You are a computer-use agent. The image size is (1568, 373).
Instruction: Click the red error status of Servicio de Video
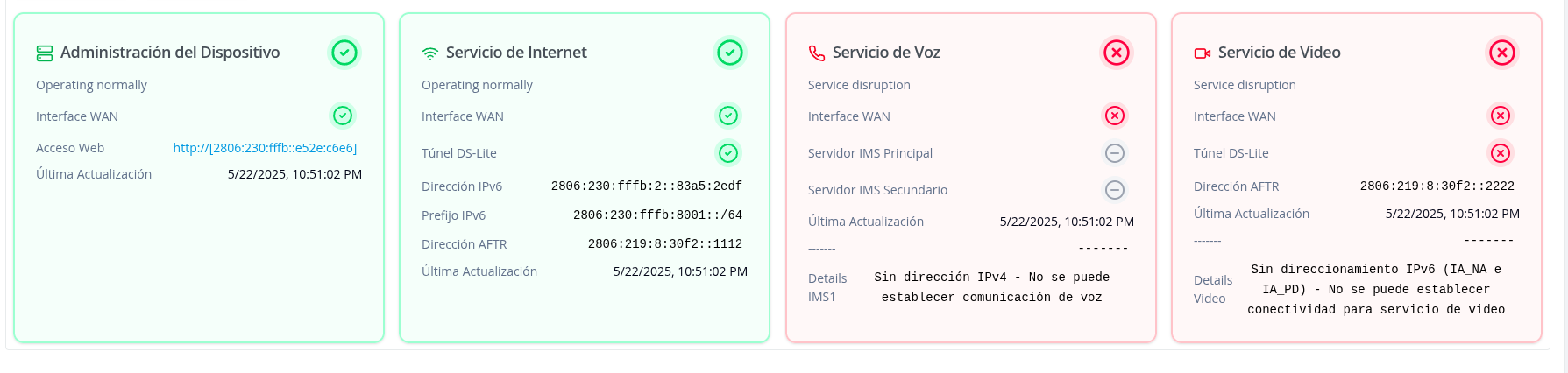coord(1501,53)
